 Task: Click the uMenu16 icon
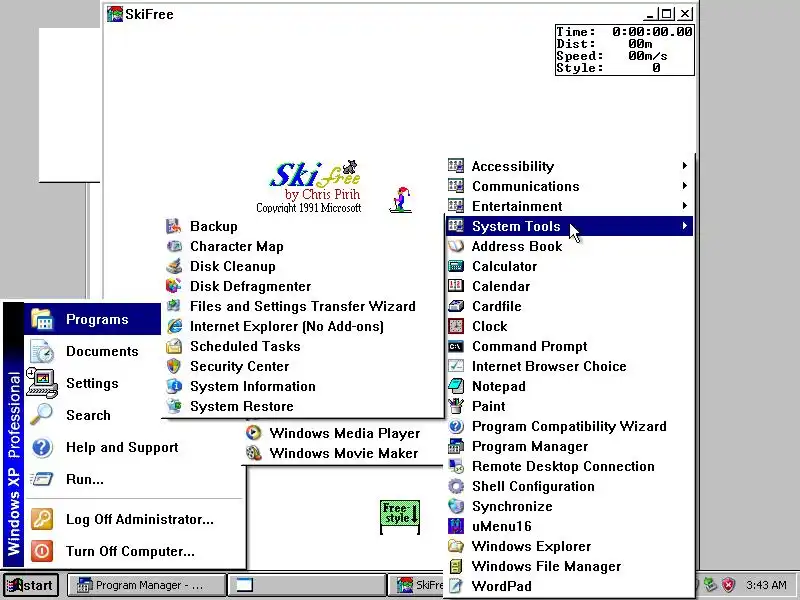click(x=456, y=526)
